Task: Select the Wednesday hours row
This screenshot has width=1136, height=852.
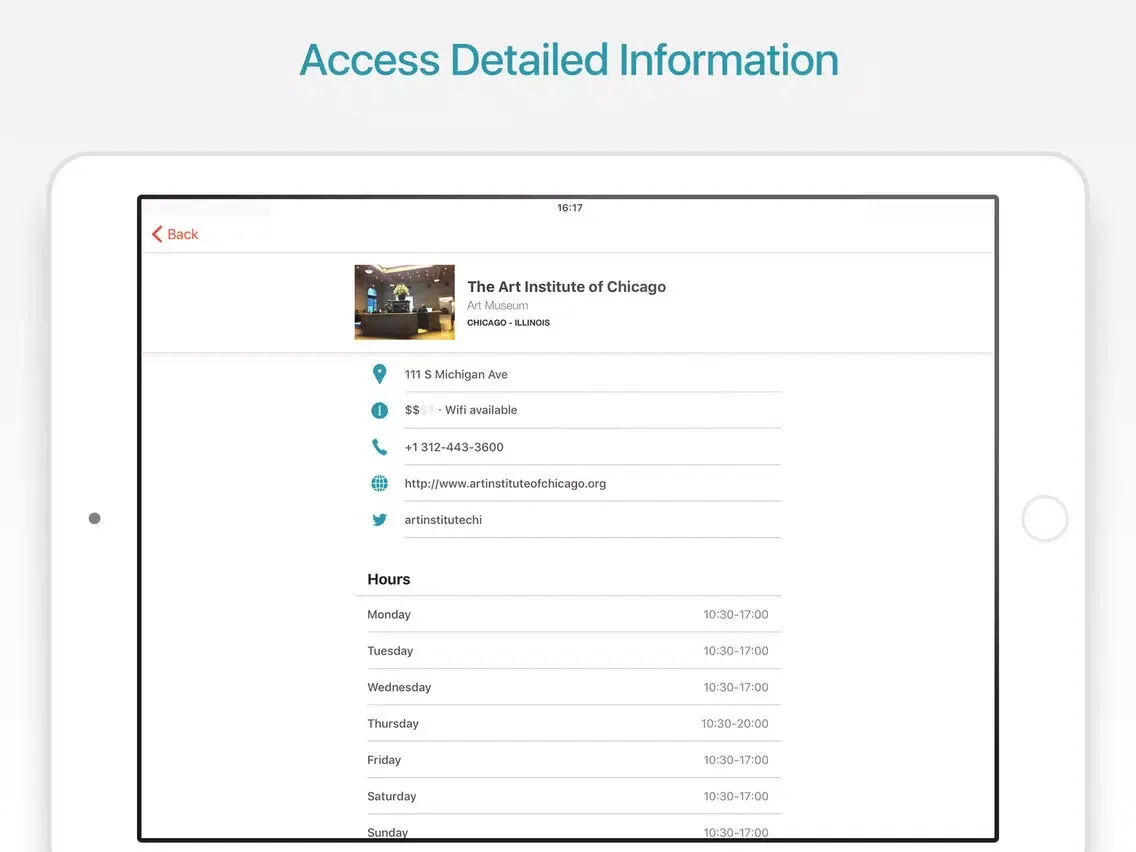Action: pyautogui.click(x=568, y=687)
